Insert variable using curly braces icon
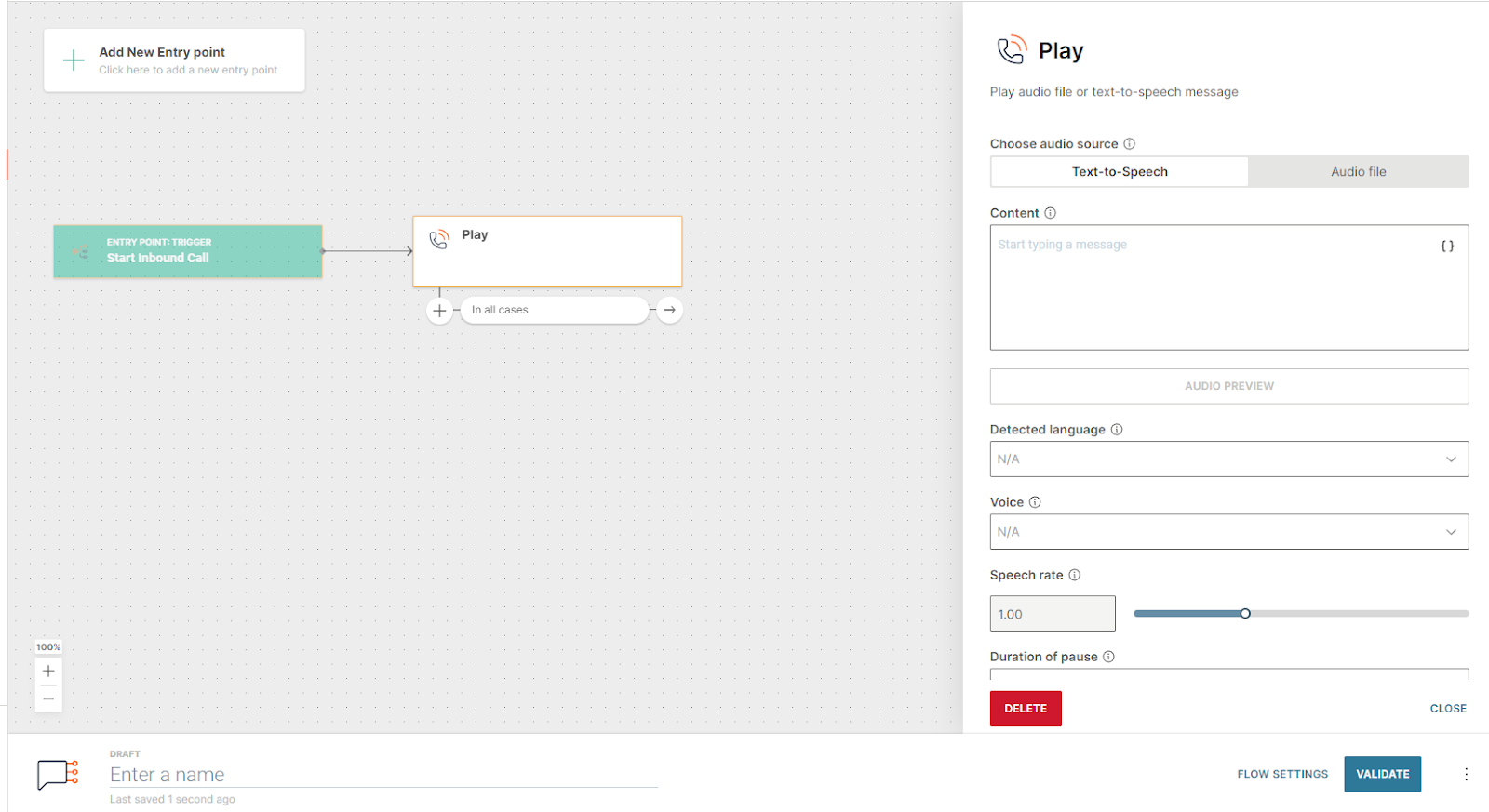Screen dimensions: 1489x812 click(x=1447, y=246)
